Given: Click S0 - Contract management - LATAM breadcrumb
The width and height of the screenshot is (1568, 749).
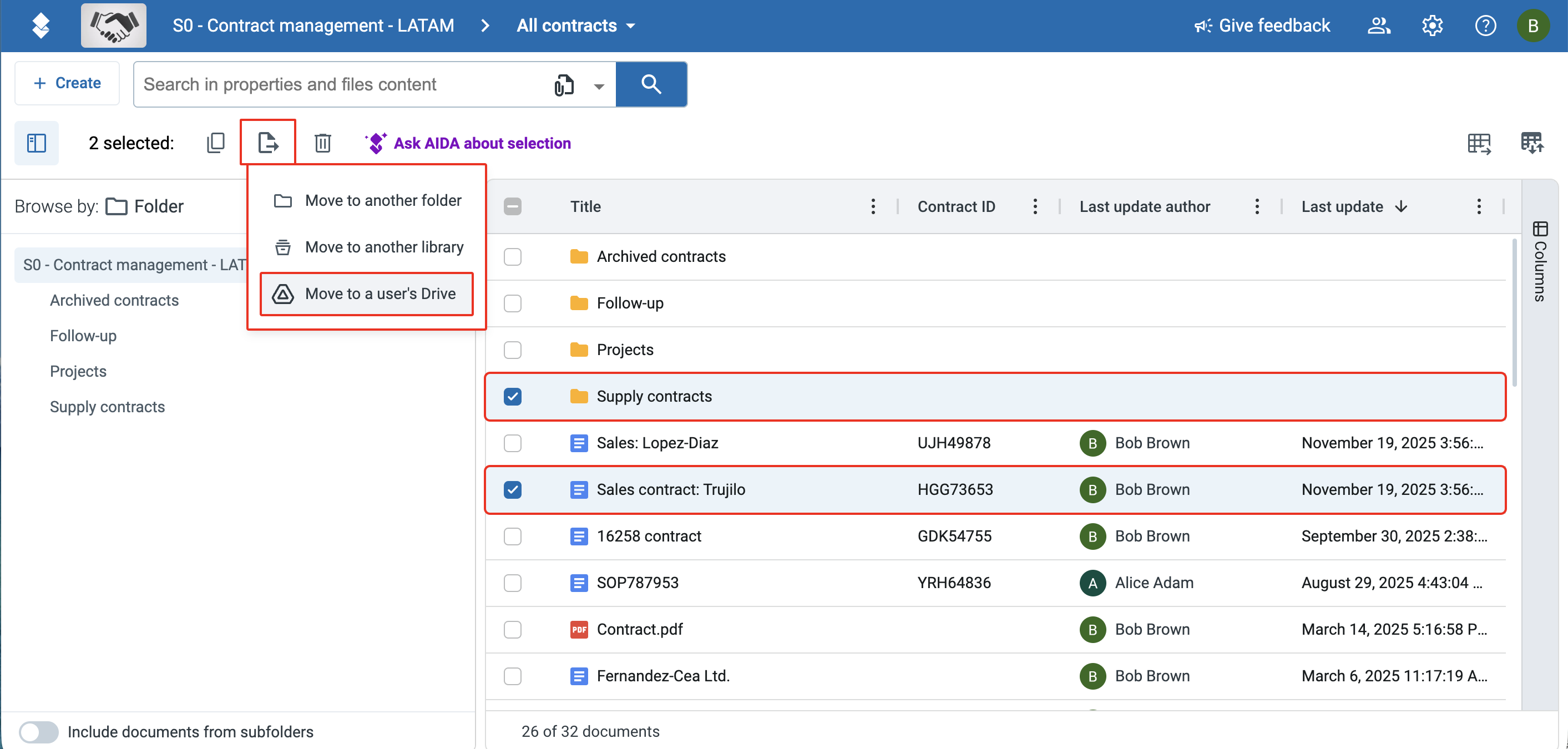Looking at the screenshot, I should coord(313,26).
